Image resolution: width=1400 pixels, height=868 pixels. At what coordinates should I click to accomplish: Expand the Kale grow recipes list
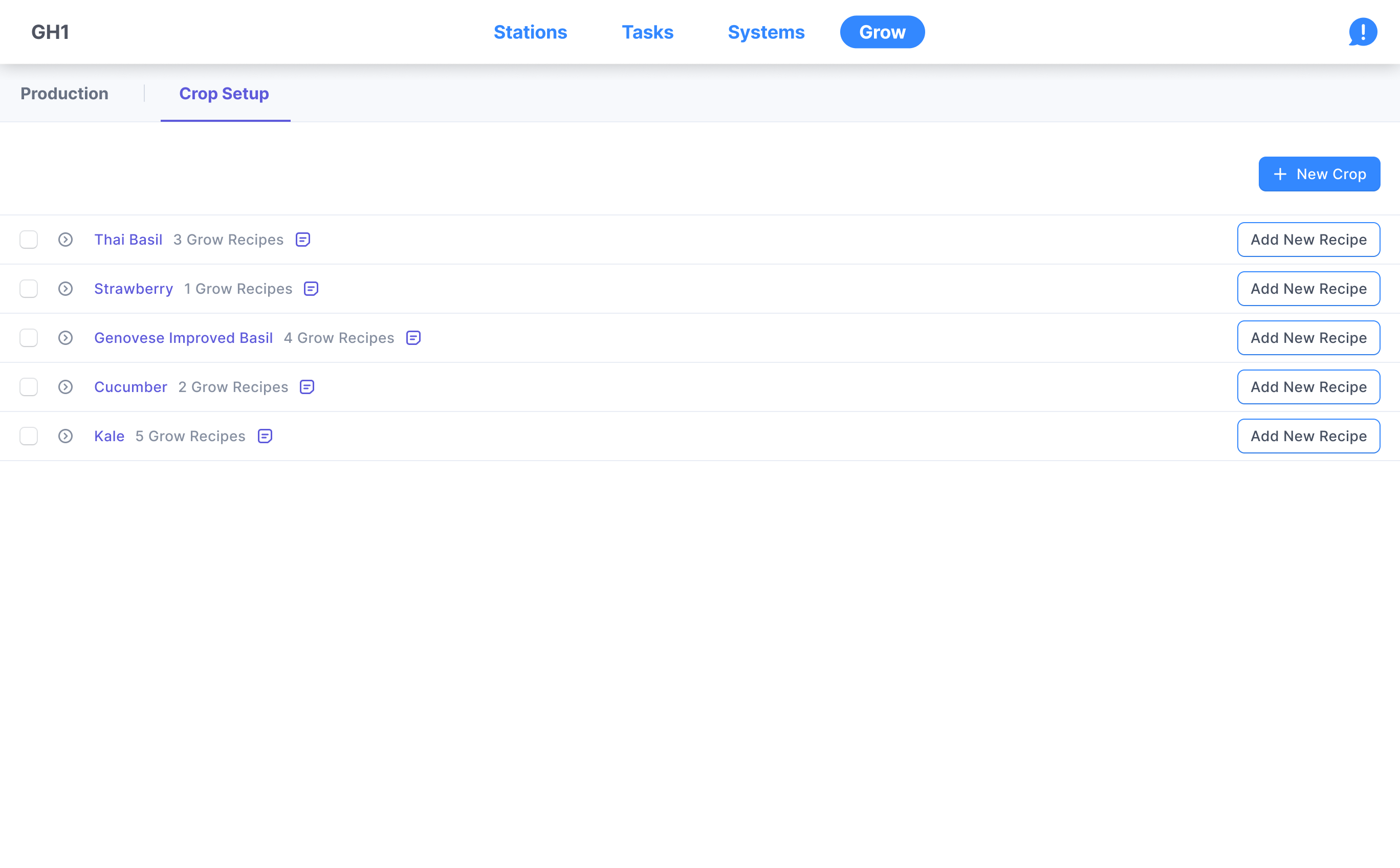65,436
